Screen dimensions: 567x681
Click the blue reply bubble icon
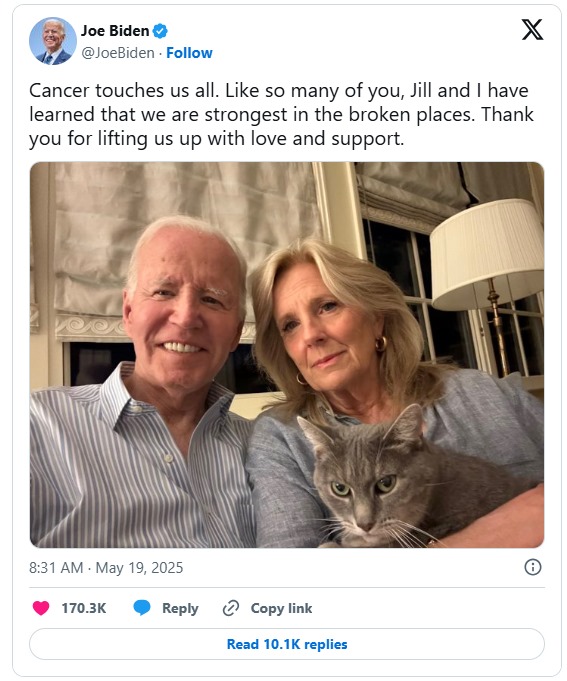coord(142,608)
